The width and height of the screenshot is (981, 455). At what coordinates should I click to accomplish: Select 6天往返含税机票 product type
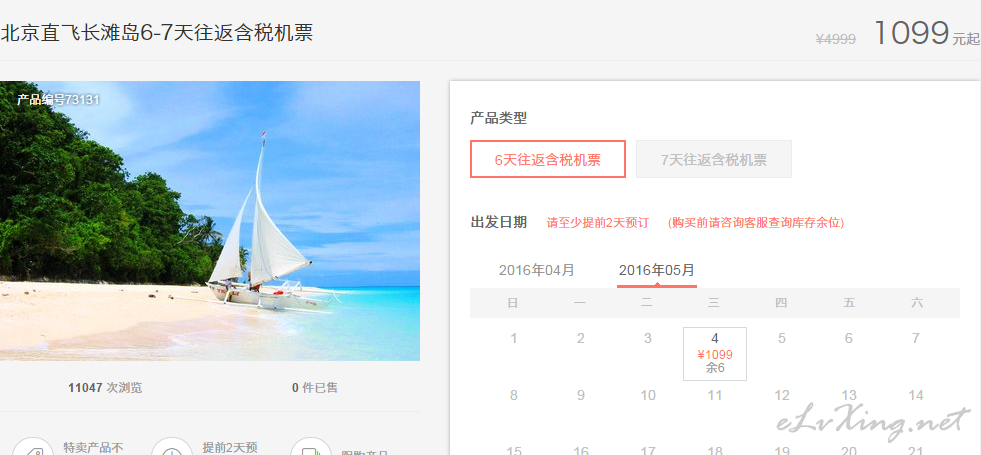click(547, 159)
